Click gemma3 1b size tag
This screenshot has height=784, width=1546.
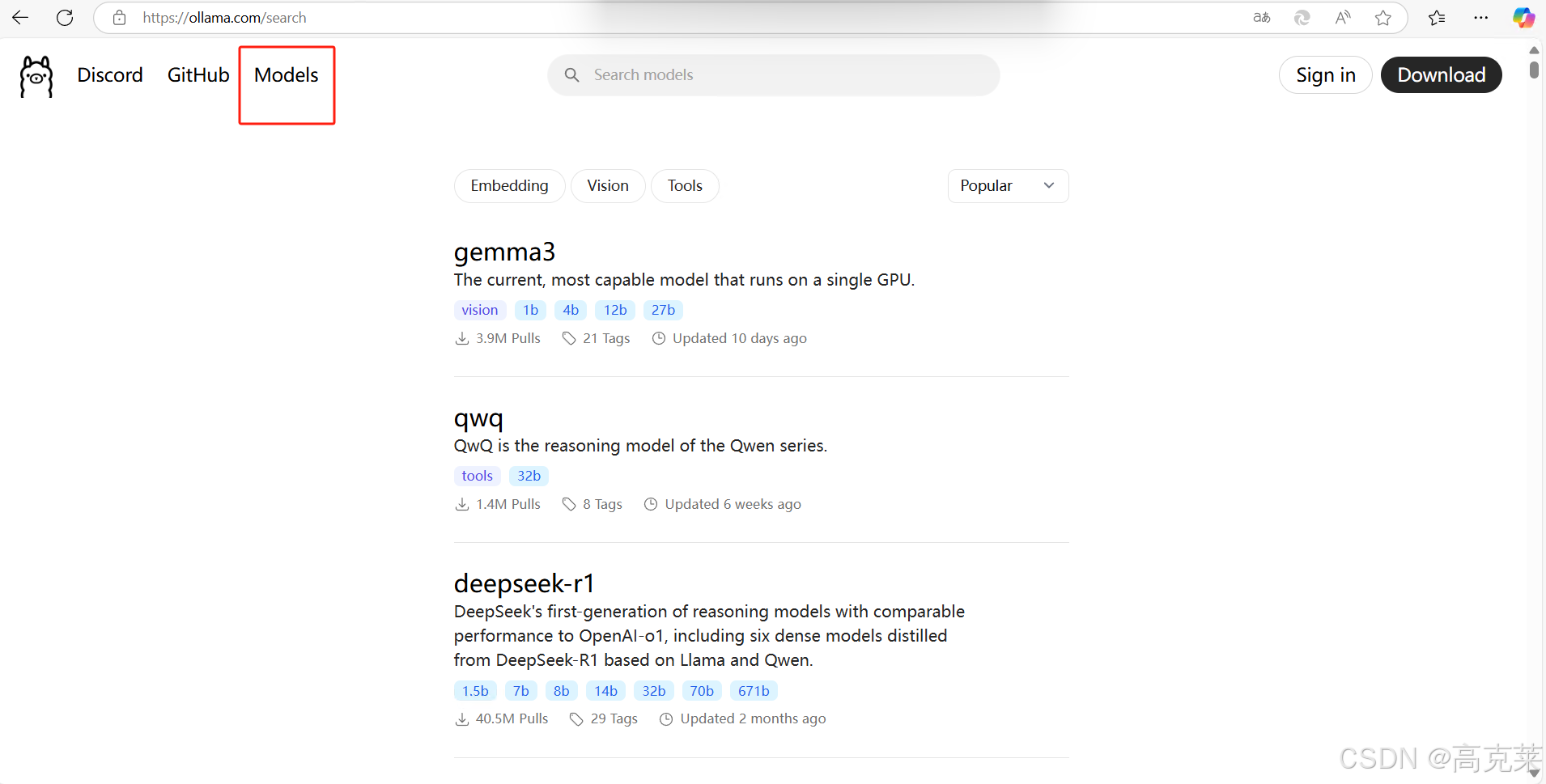coord(530,310)
